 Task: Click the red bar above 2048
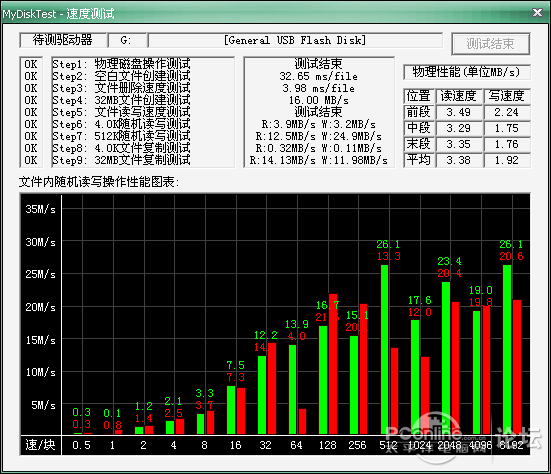pyautogui.click(x=455, y=368)
